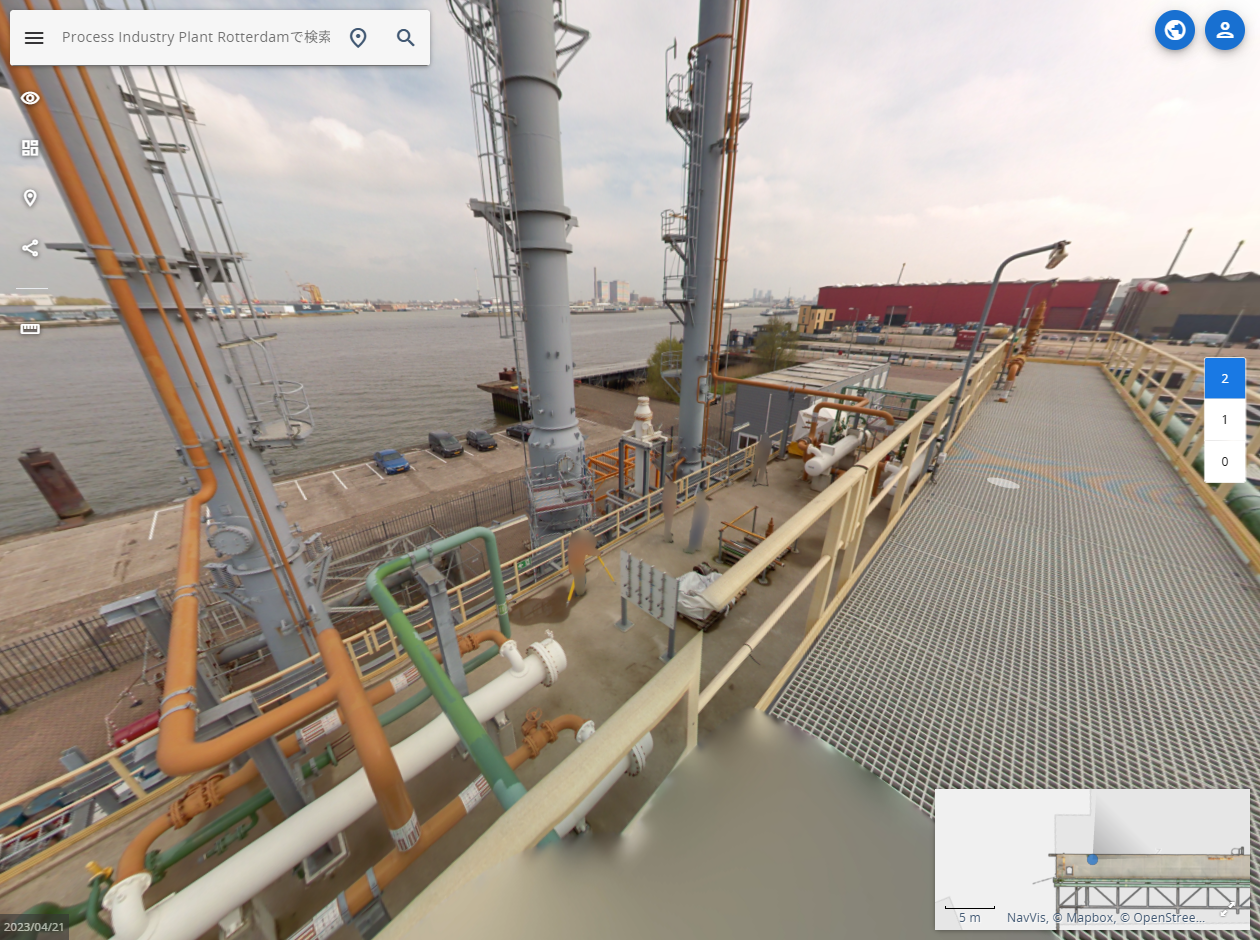Open the hamburger main menu
Screen dimensions: 1260x940
[34, 38]
